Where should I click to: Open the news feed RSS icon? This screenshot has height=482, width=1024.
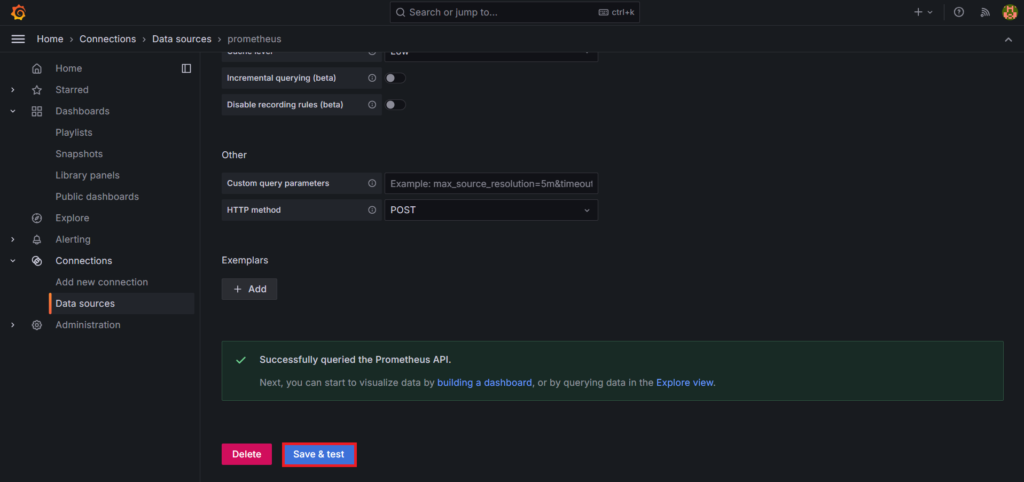(985, 12)
